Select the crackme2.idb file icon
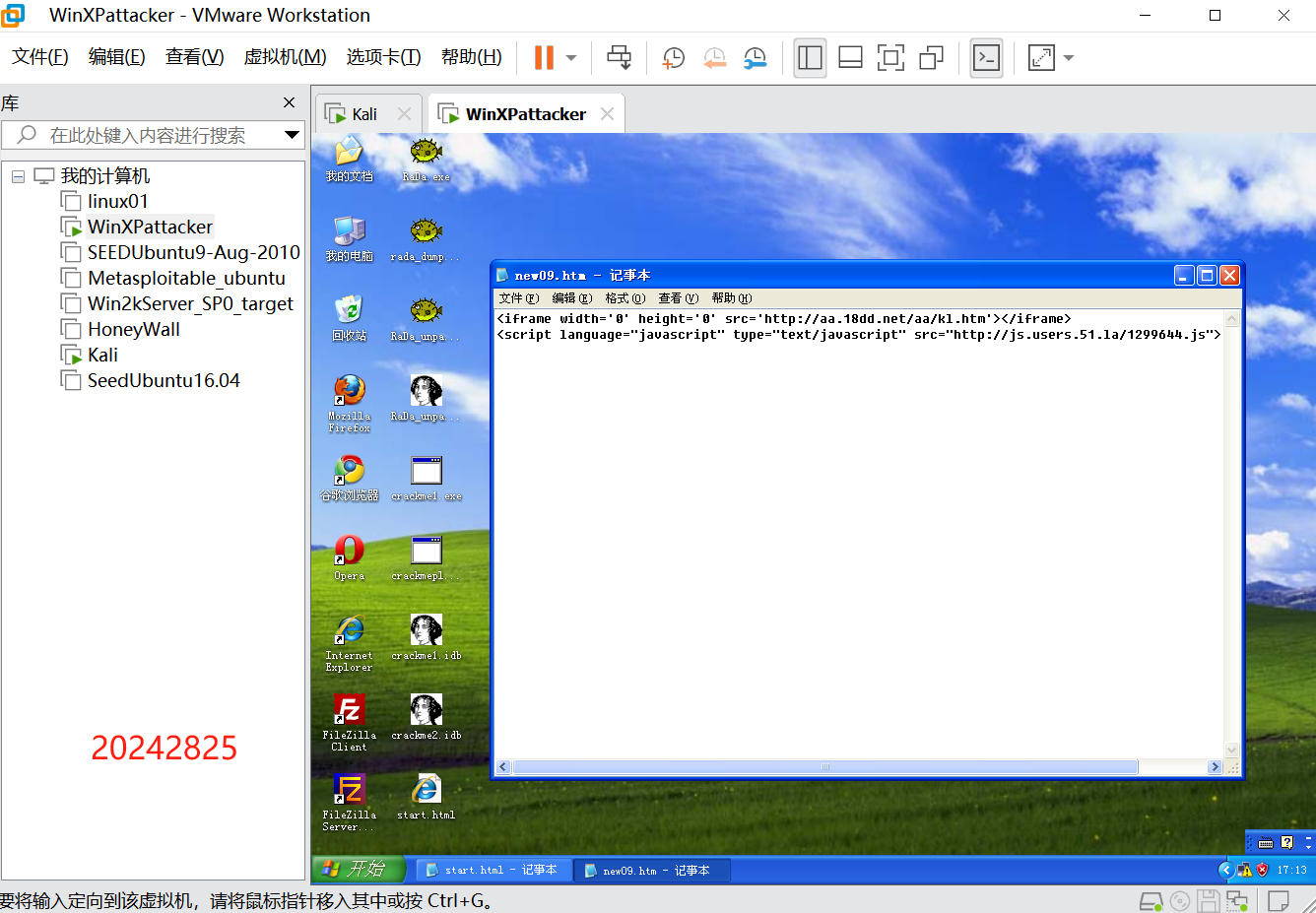The image size is (1316, 913). (x=427, y=718)
